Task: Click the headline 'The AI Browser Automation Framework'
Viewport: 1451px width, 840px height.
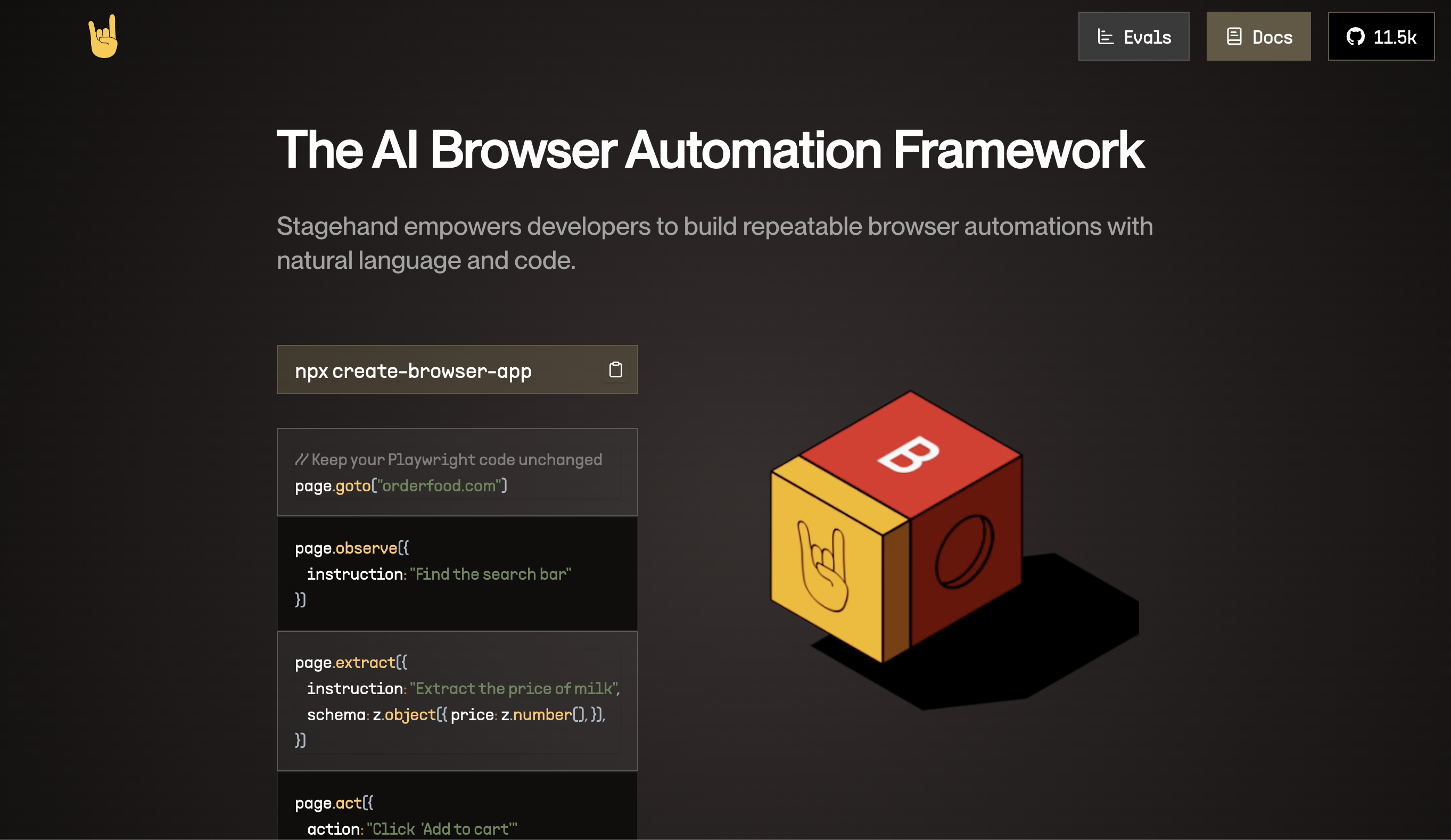Action: coord(710,150)
